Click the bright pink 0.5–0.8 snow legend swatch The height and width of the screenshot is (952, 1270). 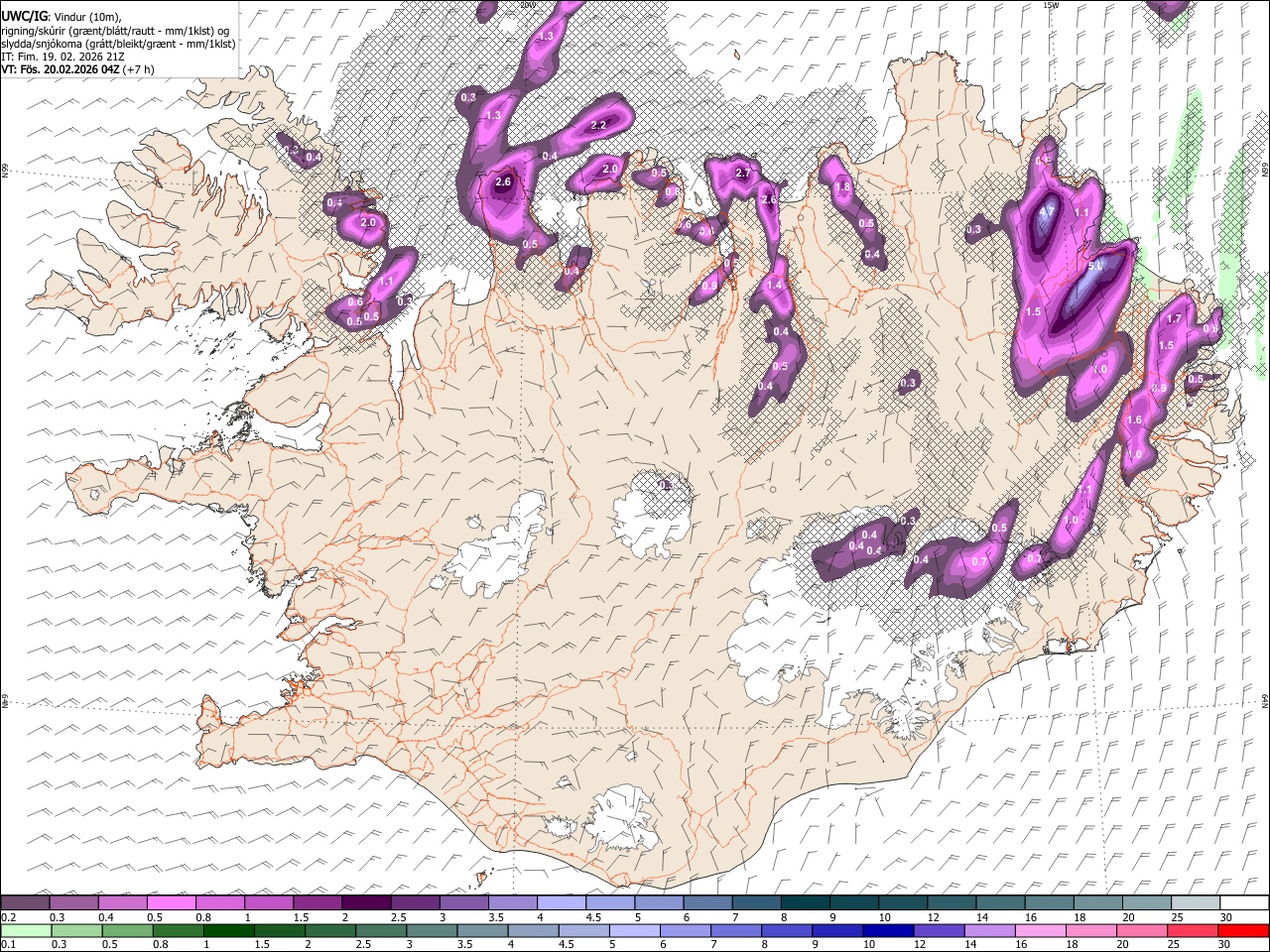(x=172, y=903)
